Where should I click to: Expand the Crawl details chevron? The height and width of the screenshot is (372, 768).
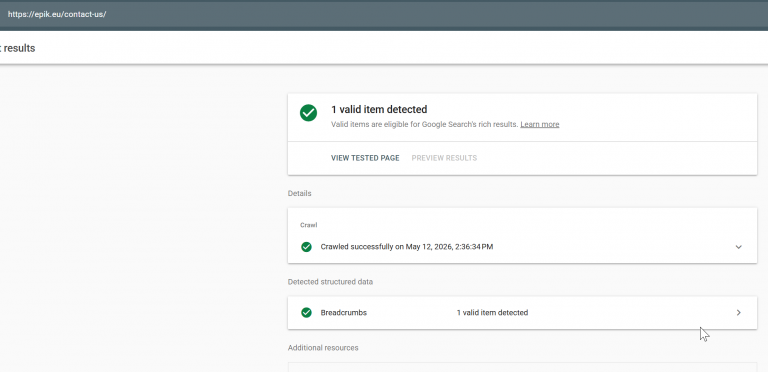point(739,247)
